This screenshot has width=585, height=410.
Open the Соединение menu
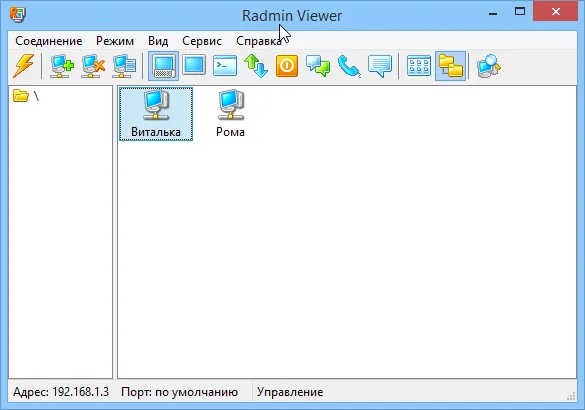[x=49, y=41]
